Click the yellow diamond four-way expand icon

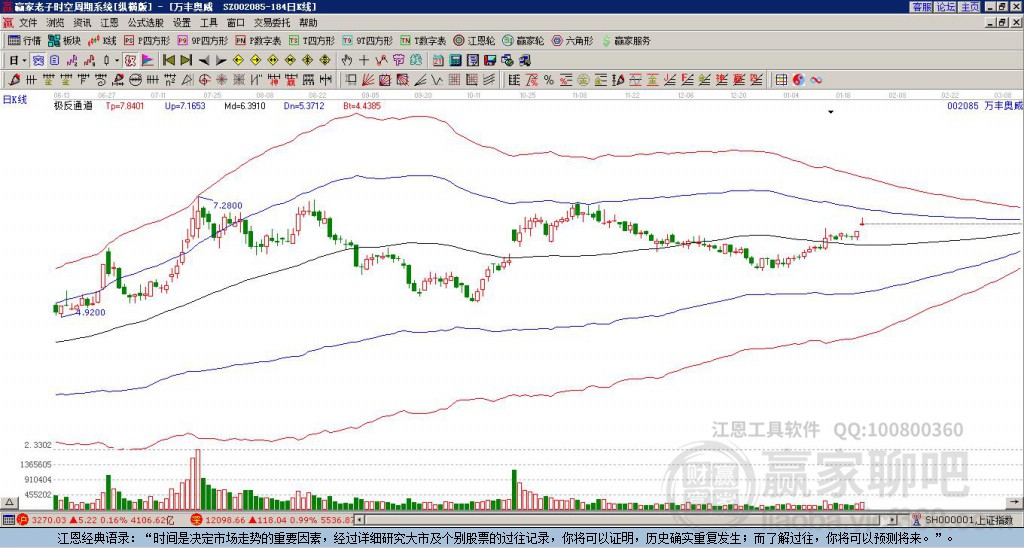[x=325, y=61]
